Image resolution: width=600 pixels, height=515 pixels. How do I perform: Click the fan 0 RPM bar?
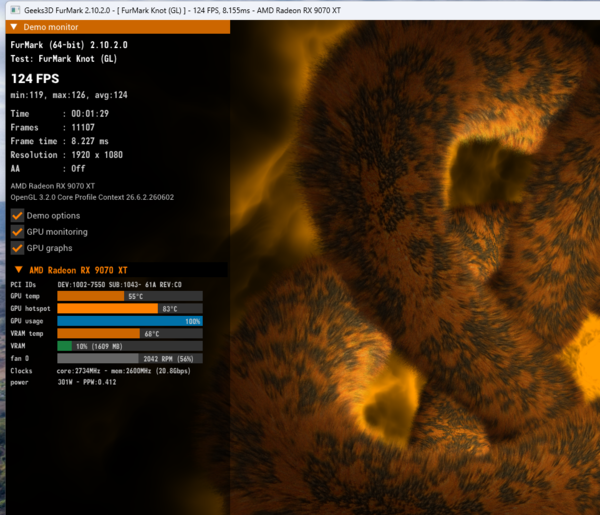click(x=130, y=359)
